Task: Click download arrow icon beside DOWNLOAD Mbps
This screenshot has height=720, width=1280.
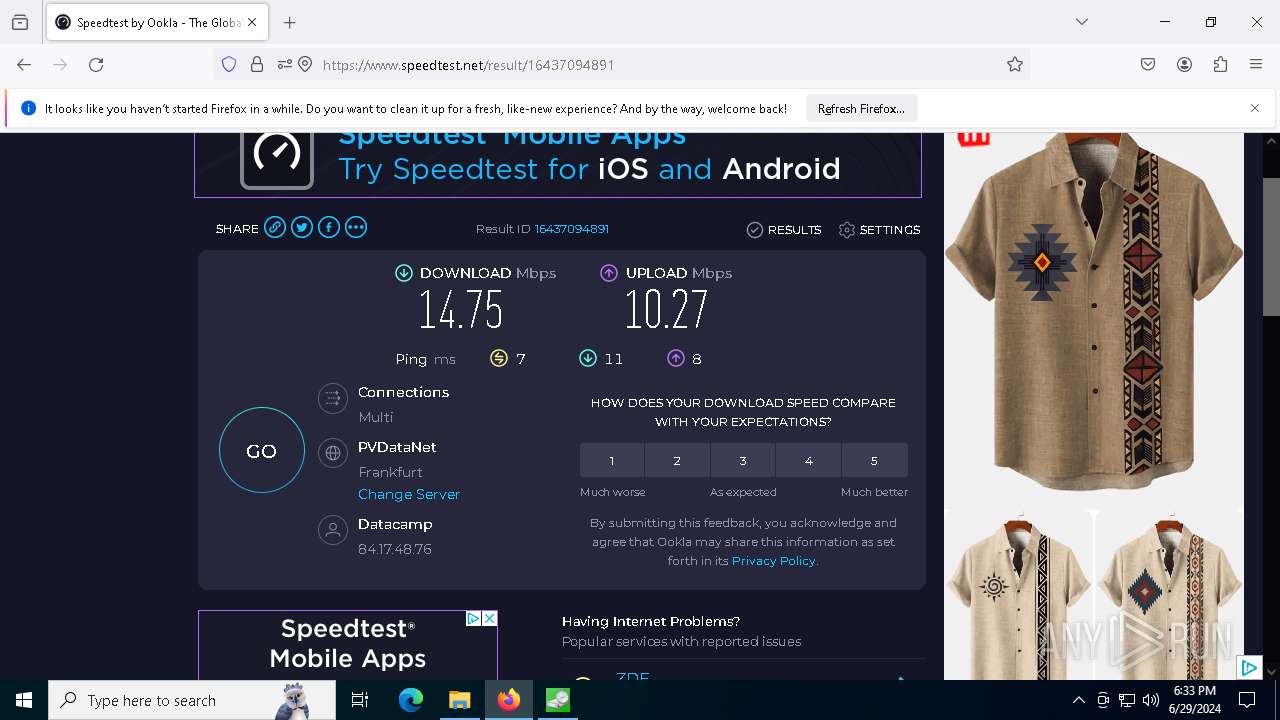Action: pyautogui.click(x=404, y=273)
